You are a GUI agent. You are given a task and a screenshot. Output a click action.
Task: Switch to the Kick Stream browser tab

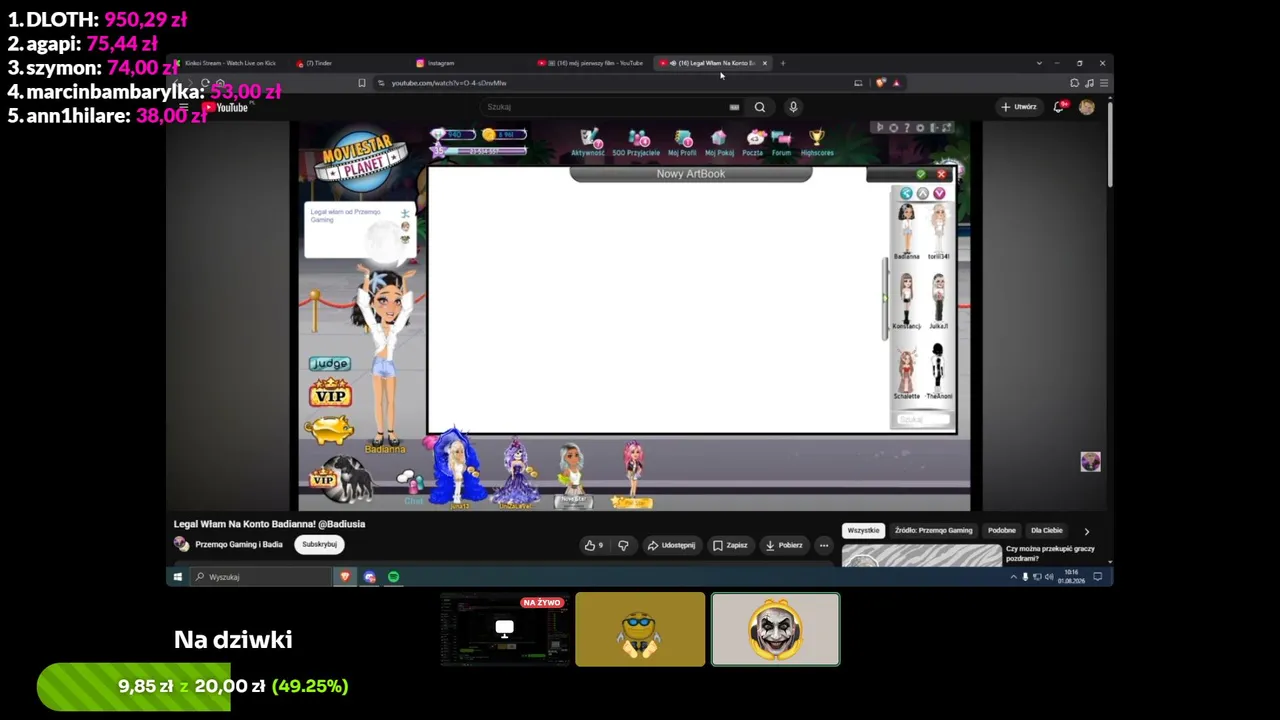pyautogui.click(x=230, y=63)
